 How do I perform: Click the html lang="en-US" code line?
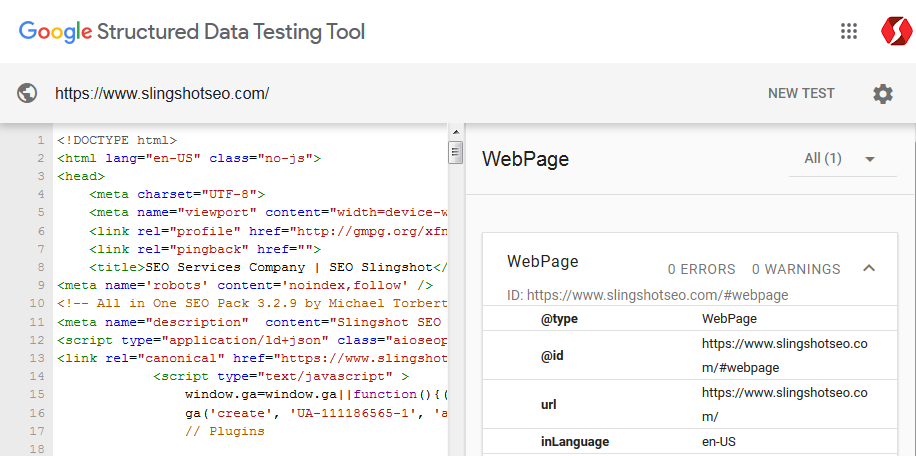pyautogui.click(x=189, y=158)
